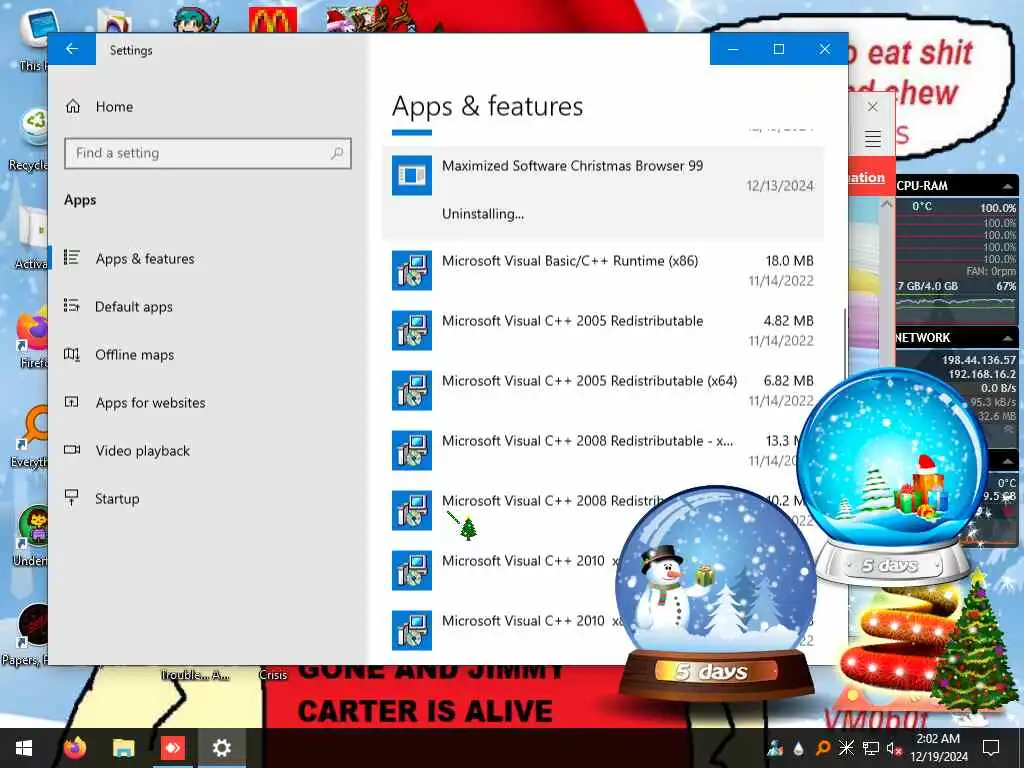Open network status from the tray
The width and height of the screenshot is (1024, 768).
click(x=870, y=748)
